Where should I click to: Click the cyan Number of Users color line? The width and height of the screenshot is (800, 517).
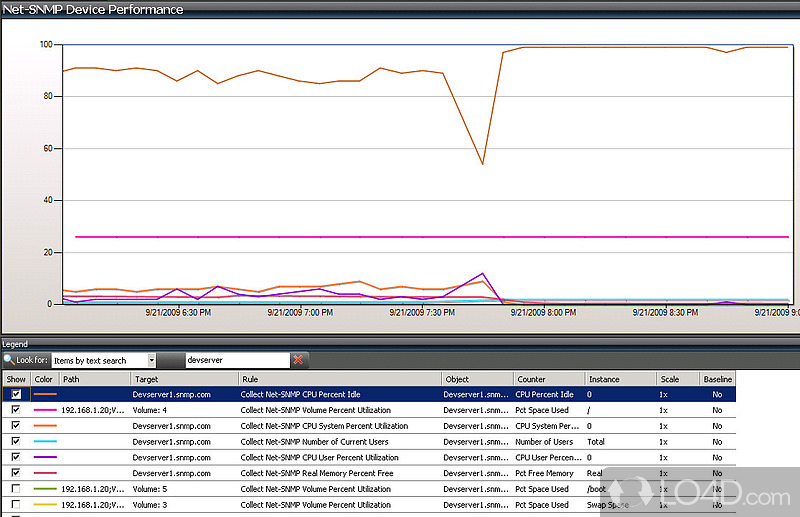pyautogui.click(x=45, y=441)
